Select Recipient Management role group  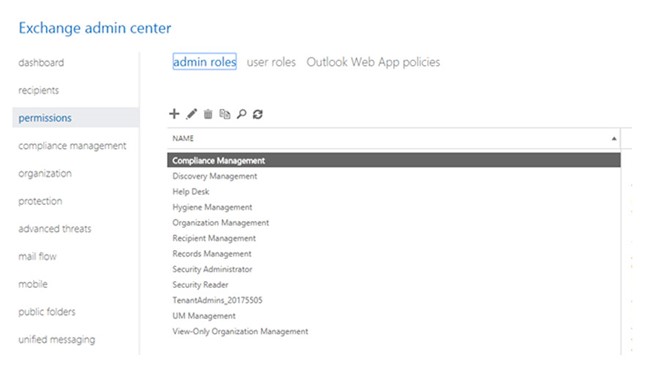[x=394, y=238]
